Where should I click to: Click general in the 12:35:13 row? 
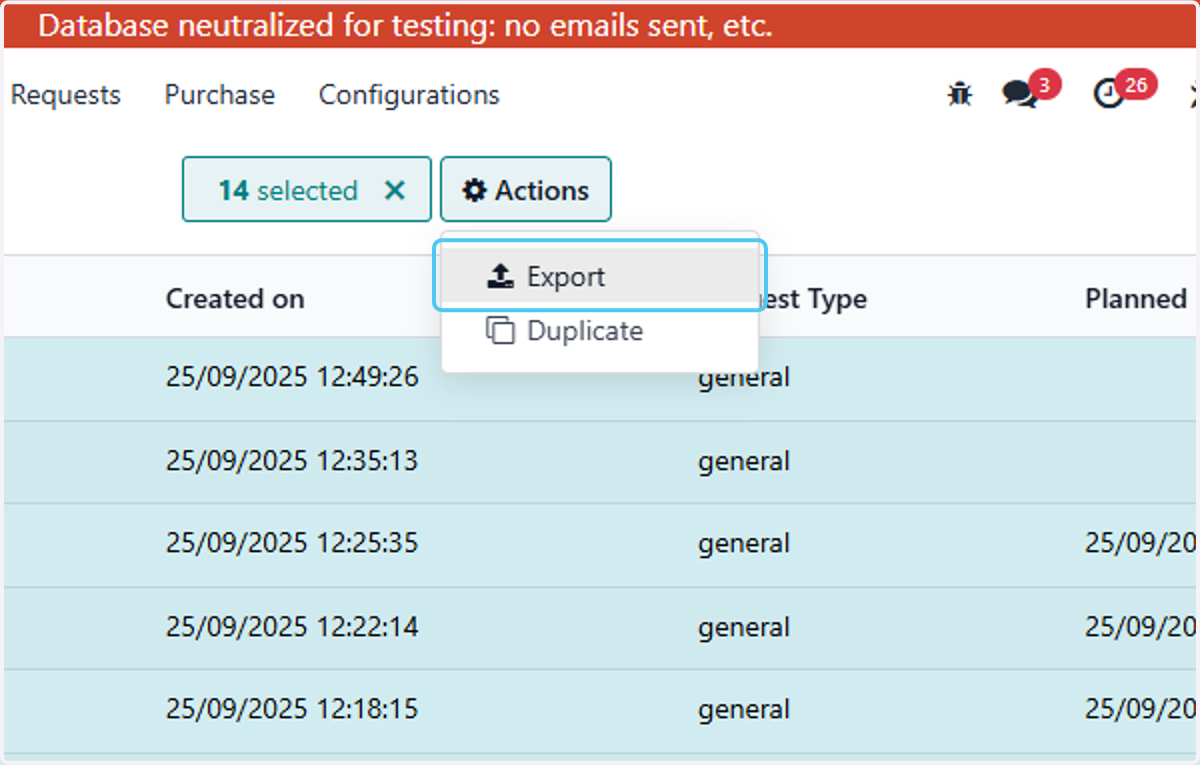tap(744, 462)
